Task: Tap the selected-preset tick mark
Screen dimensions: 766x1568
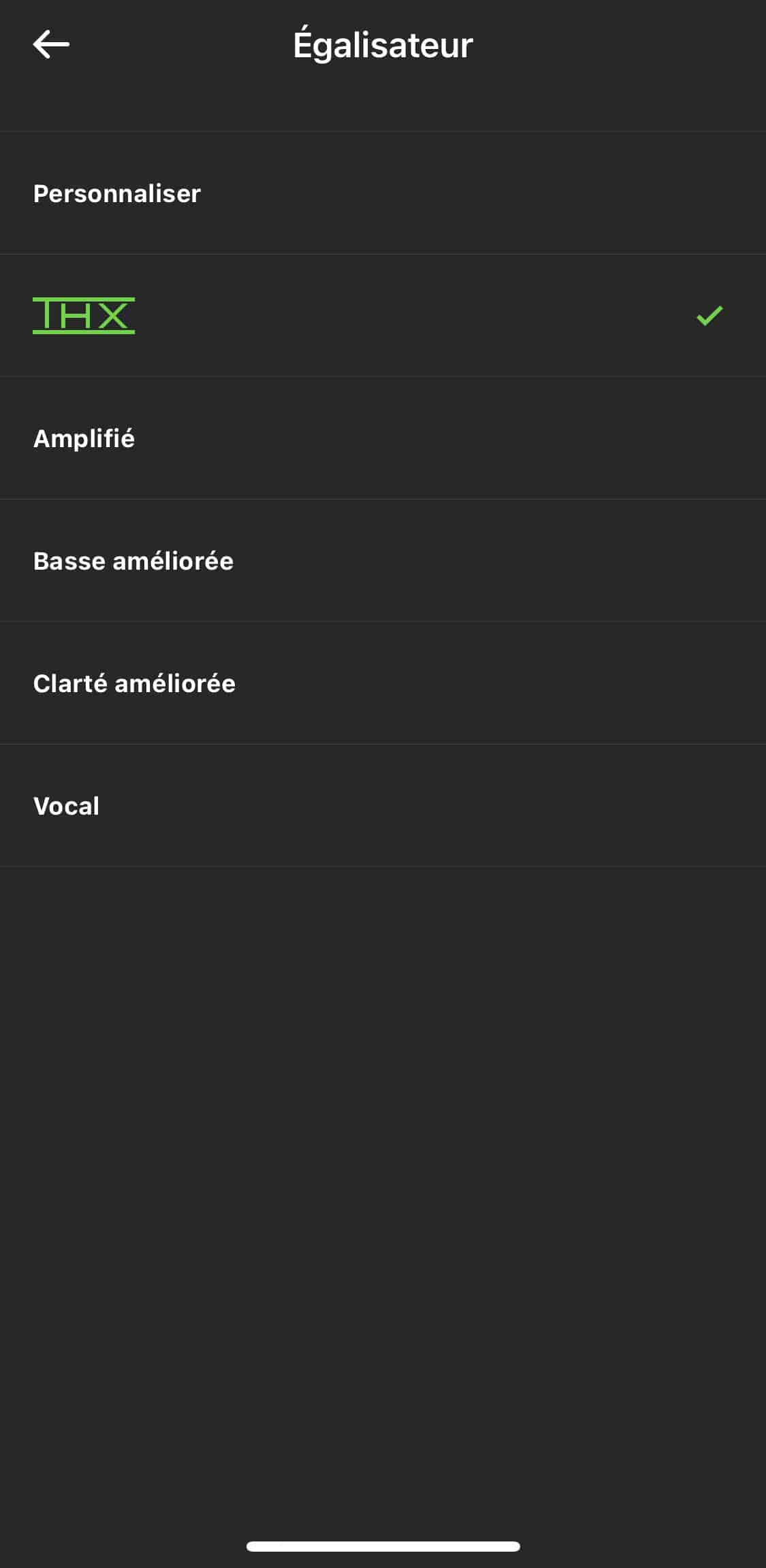Action: (x=709, y=316)
